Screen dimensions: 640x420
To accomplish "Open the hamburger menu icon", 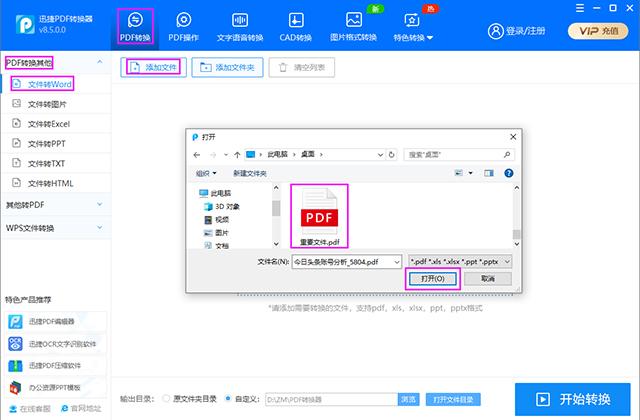I will pyautogui.click(x=580, y=8).
